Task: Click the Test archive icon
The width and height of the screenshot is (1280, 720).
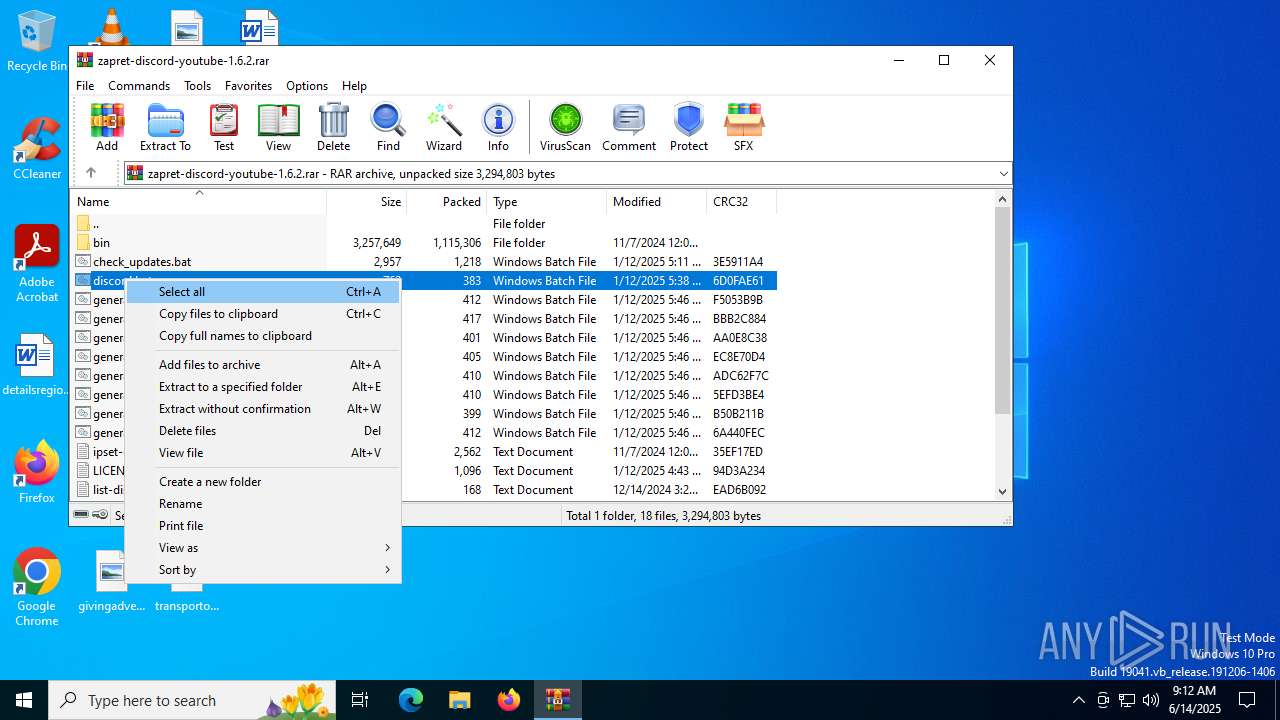Action: tap(224, 127)
